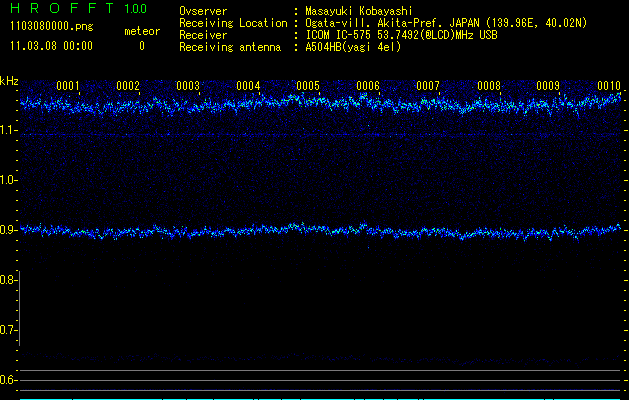The width and height of the screenshot is (629, 400).
Task: Click the 0.7 frequency axis label
Action: (x=9, y=330)
